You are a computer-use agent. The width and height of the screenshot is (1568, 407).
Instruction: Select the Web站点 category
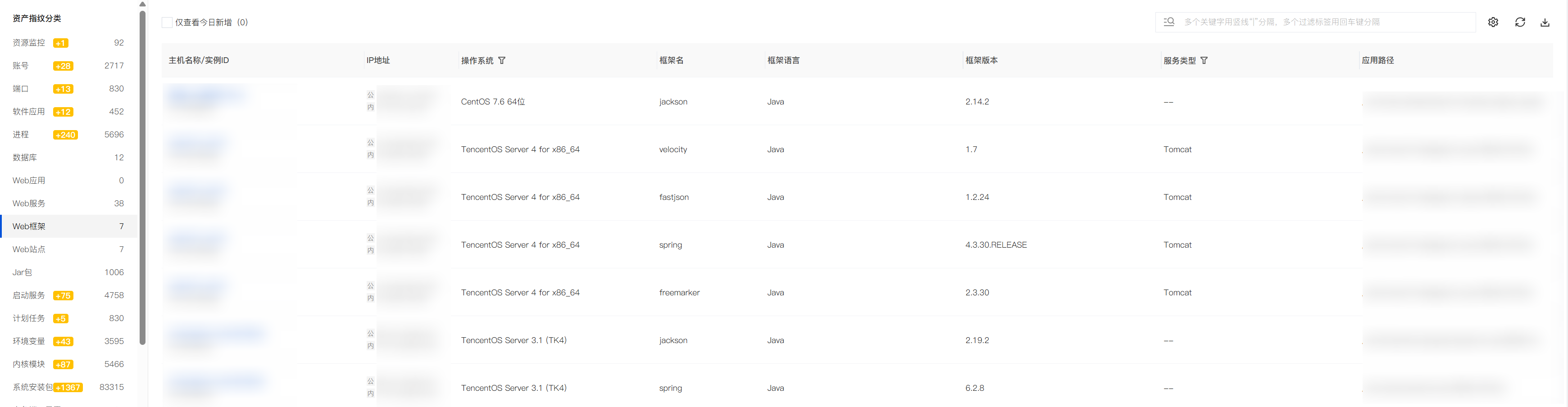(68, 249)
